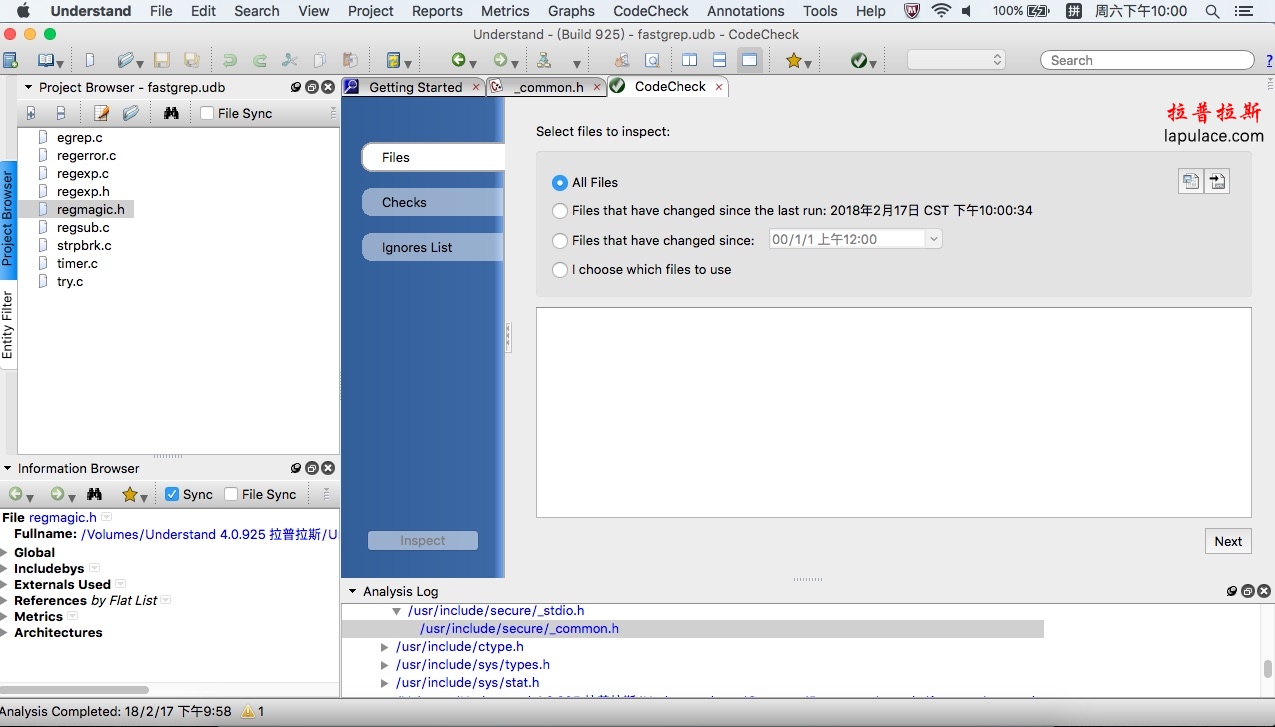Screen dimensions: 1275x727
Task: Click the open book toolbar icon
Action: [x=46, y=60]
